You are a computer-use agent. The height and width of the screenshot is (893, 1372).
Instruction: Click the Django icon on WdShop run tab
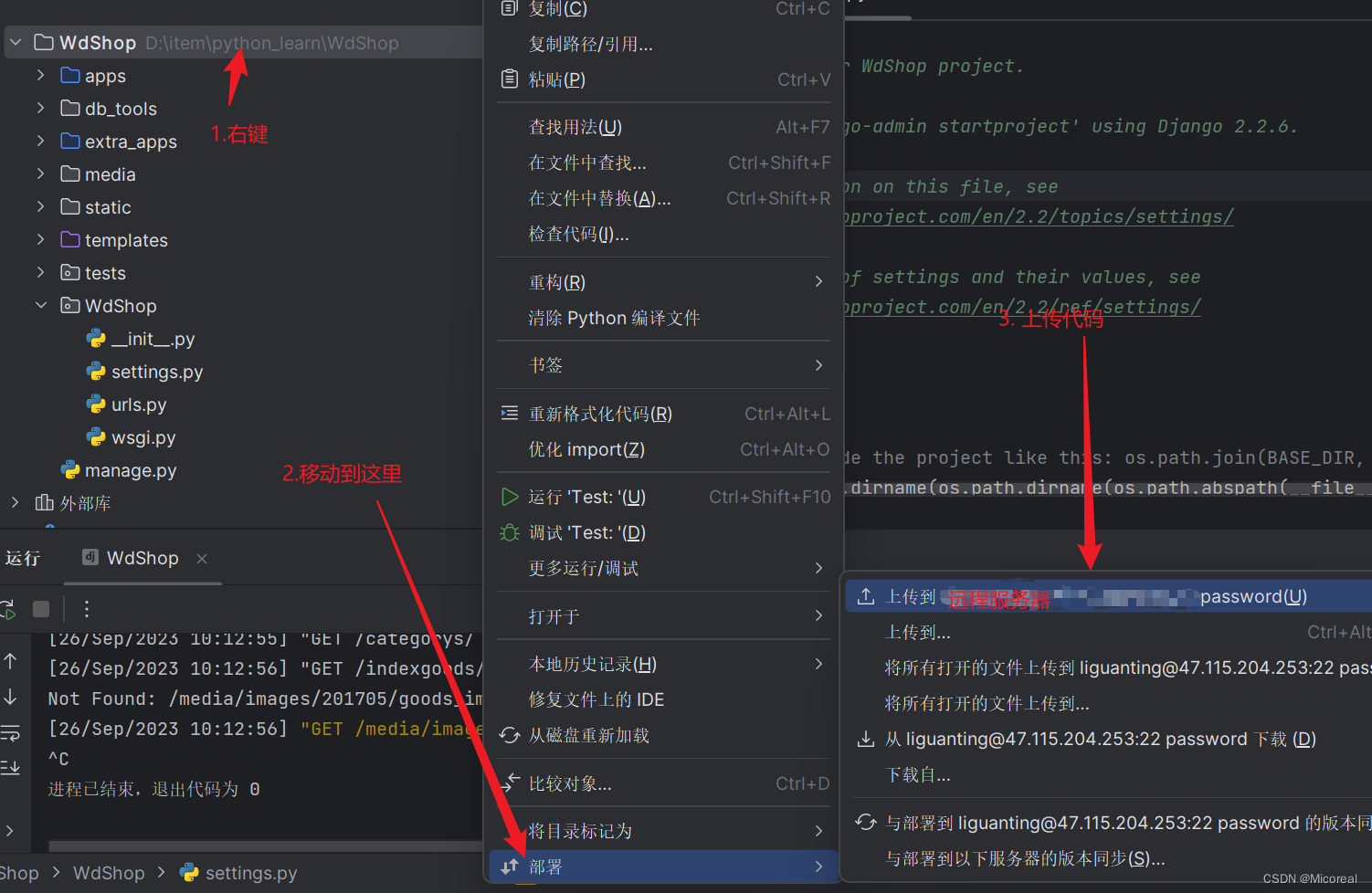[x=90, y=557]
